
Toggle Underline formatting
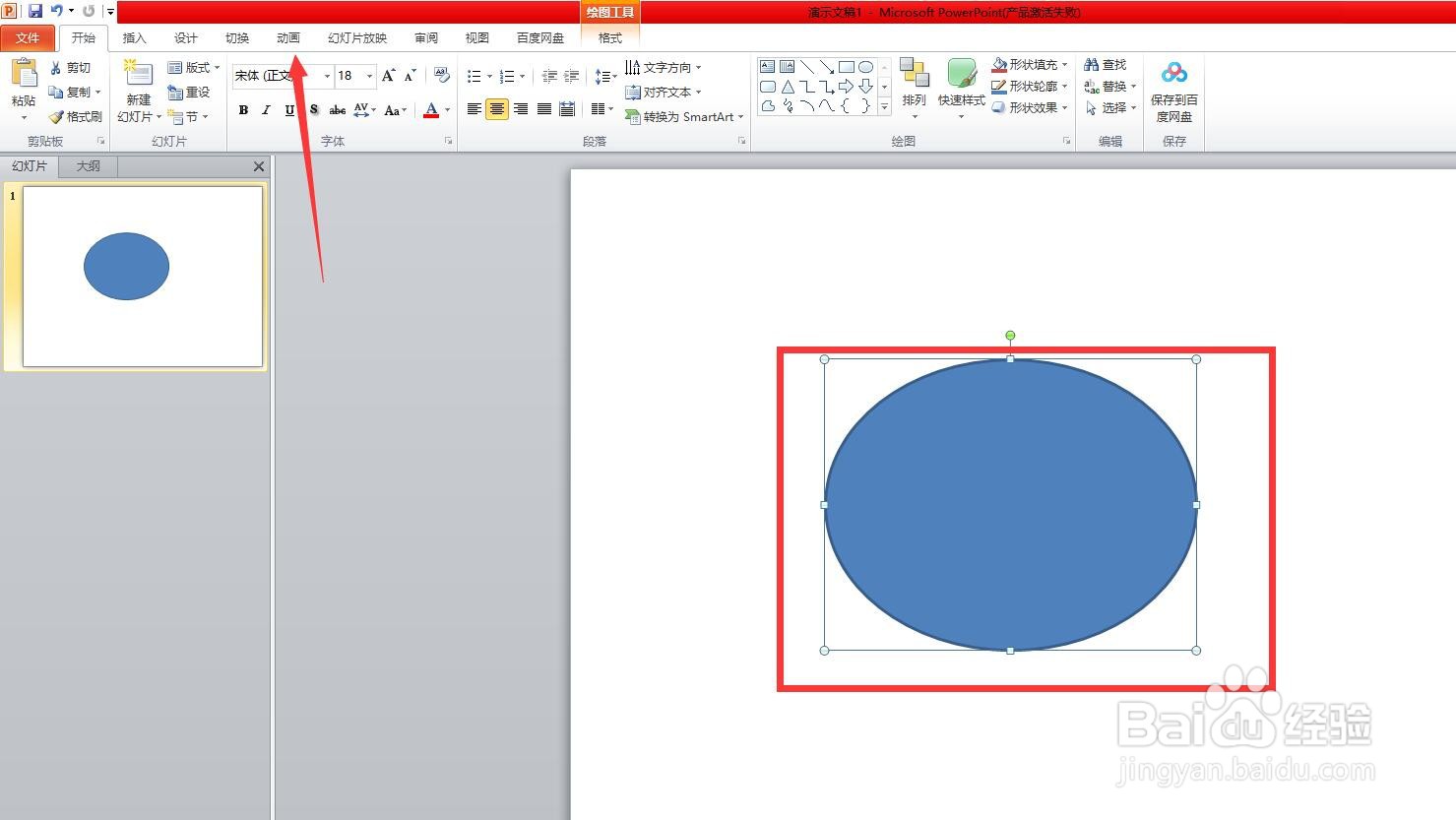(x=289, y=110)
